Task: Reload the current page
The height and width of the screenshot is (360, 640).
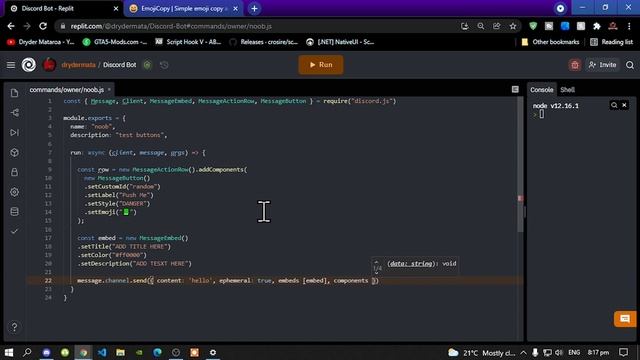Action: 43,26
